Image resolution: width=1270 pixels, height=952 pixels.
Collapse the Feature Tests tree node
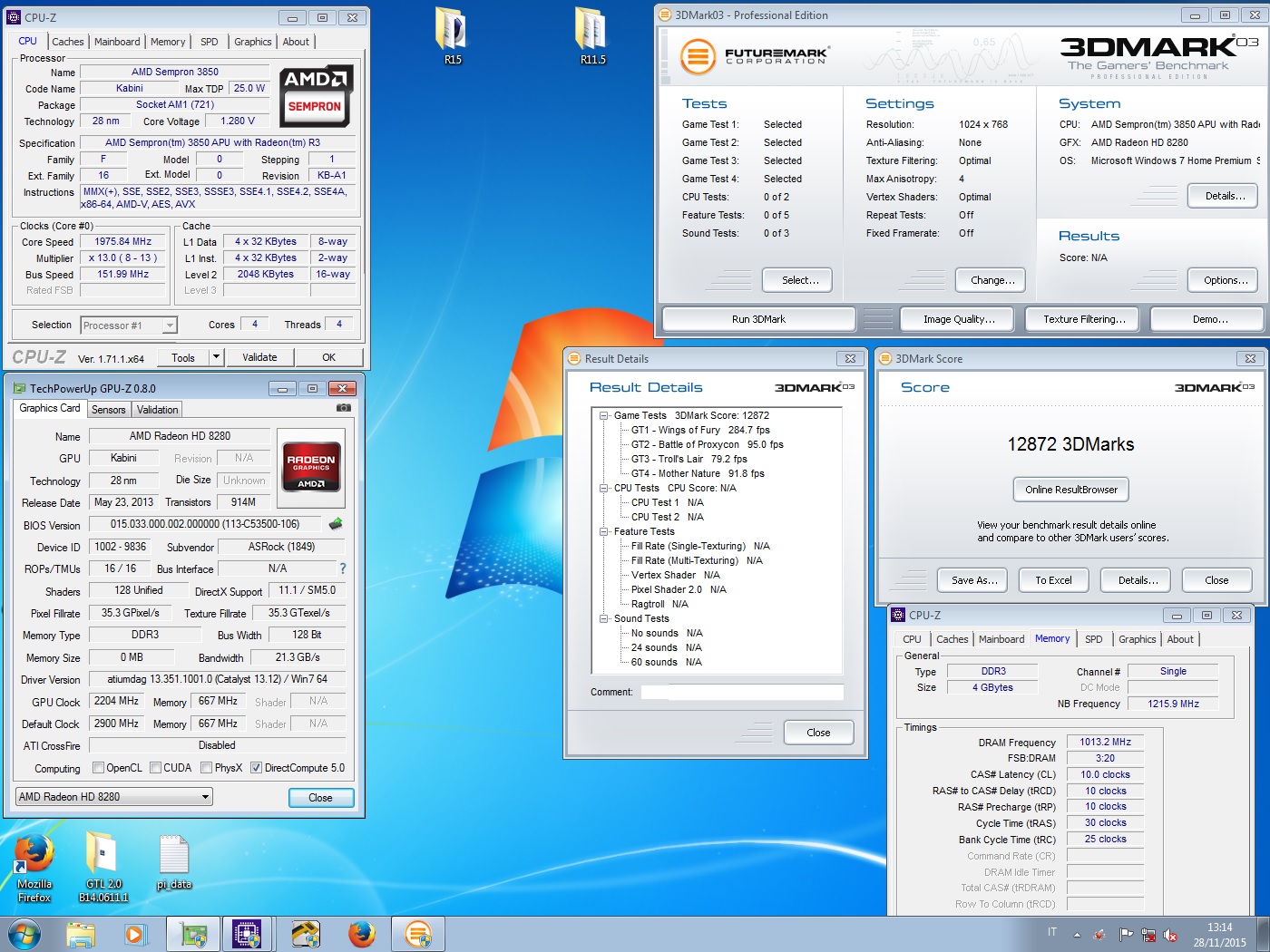coord(603,531)
